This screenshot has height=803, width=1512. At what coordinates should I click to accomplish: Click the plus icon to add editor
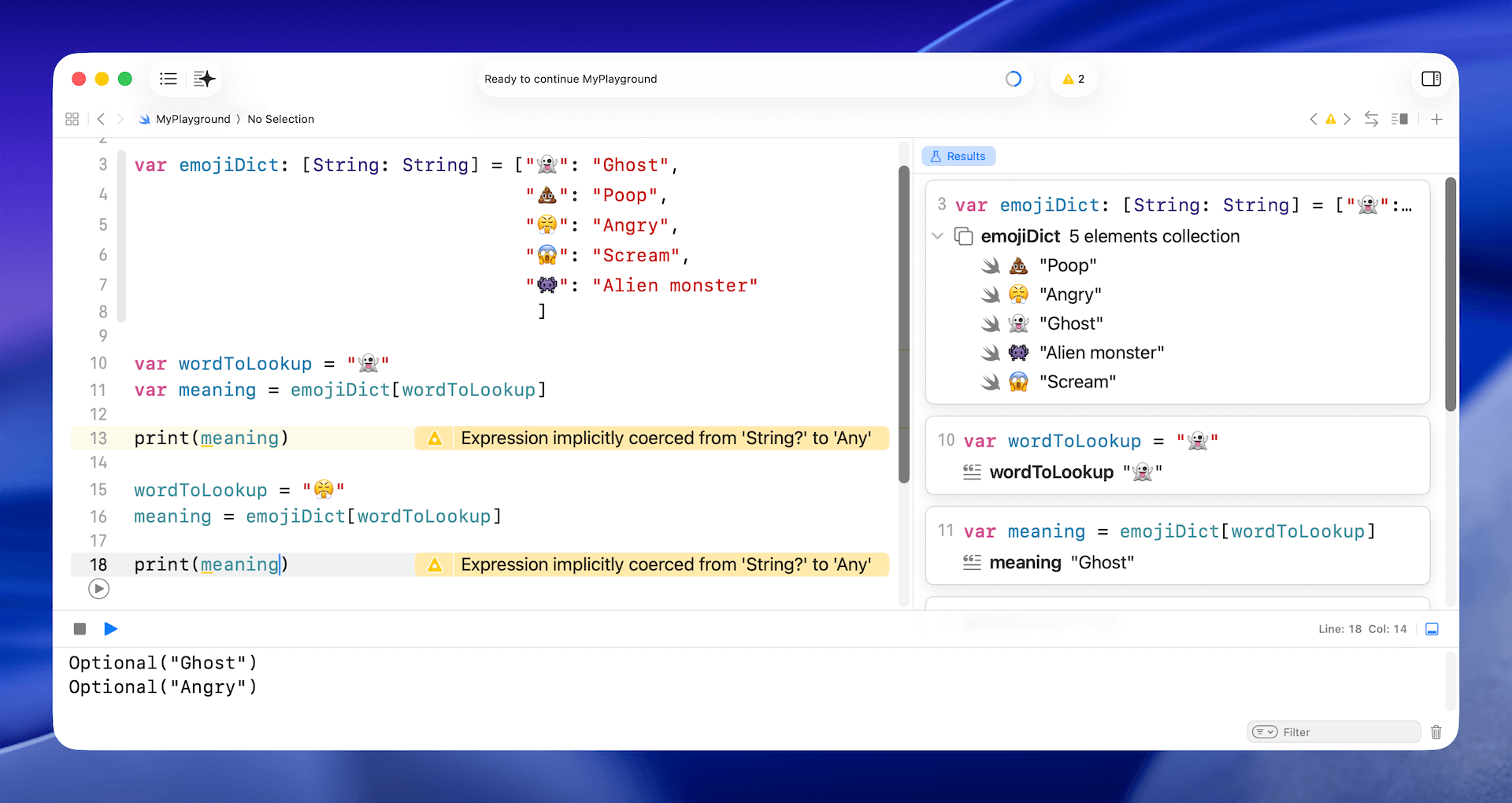tap(1436, 119)
